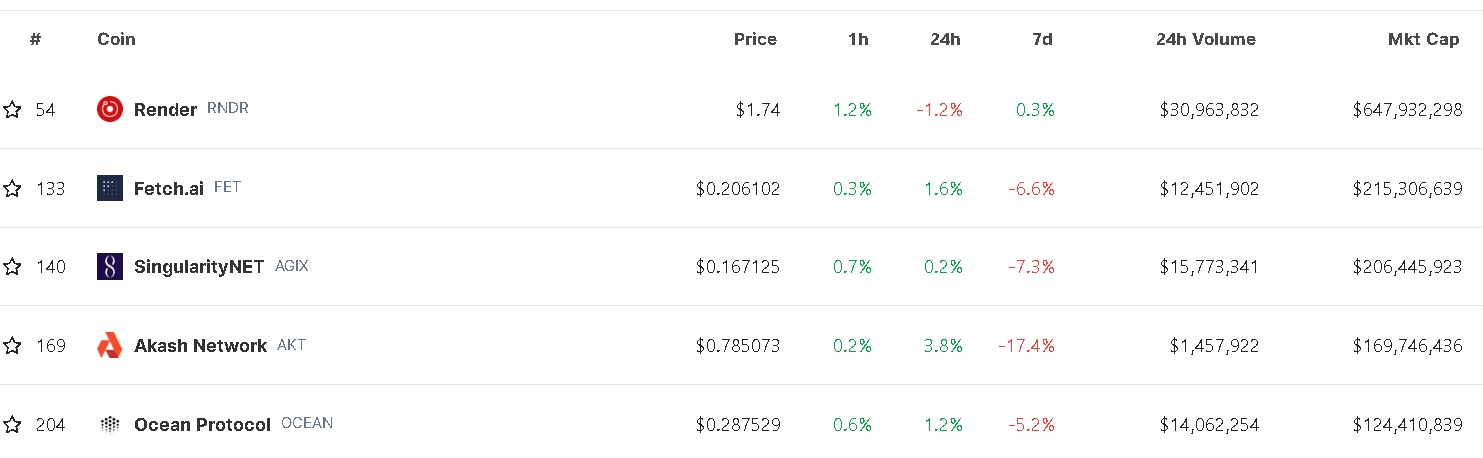This screenshot has width=1483, height=458.
Task: Sort by the 1h change header
Action: [x=858, y=39]
